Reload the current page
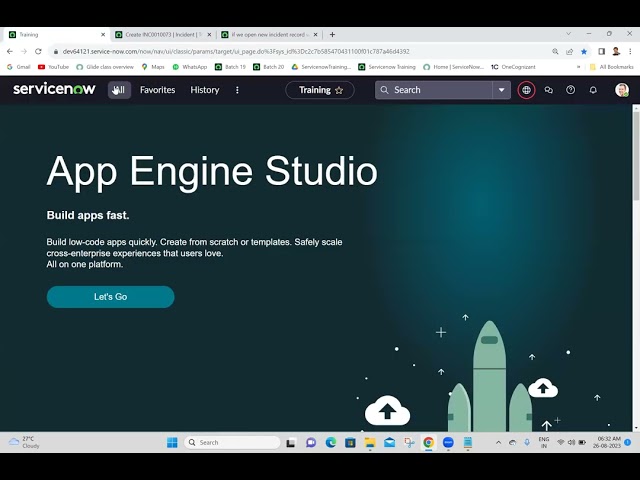This screenshot has width=640, height=480. point(38,51)
